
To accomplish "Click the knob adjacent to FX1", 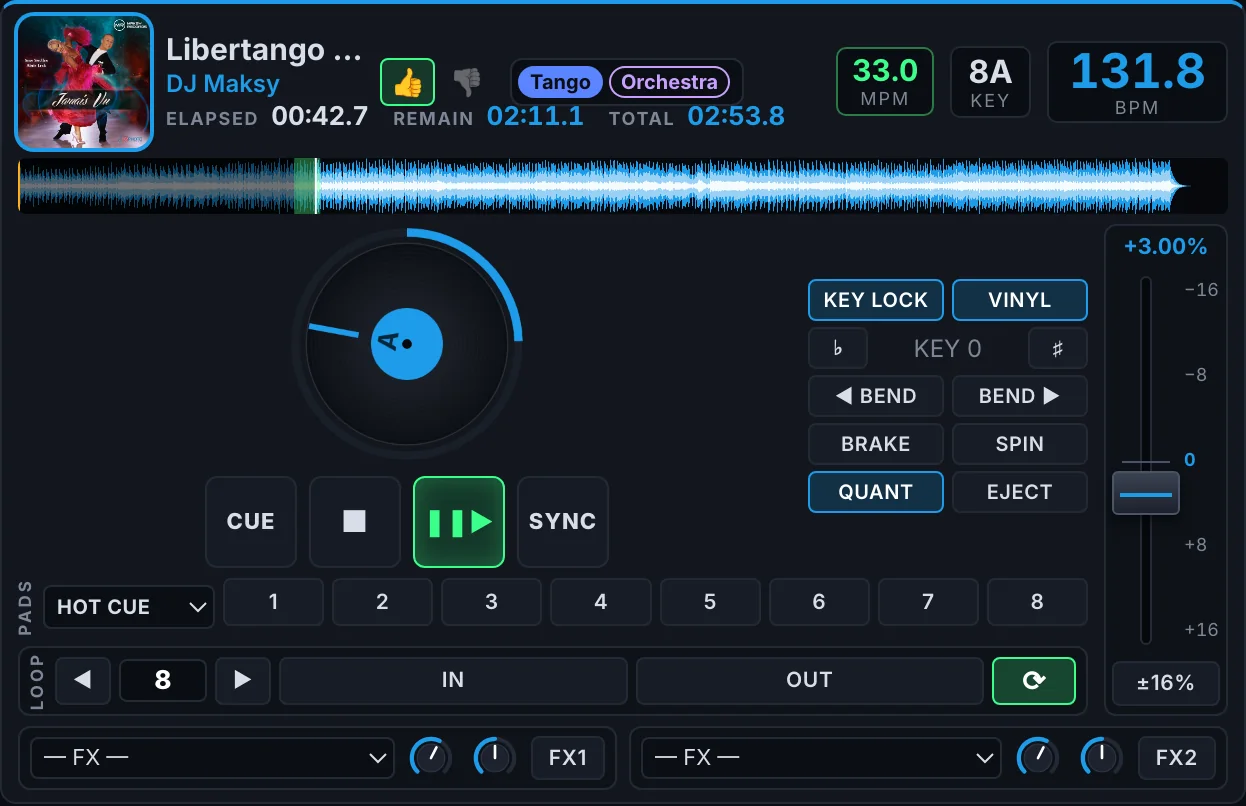I will tap(494, 757).
